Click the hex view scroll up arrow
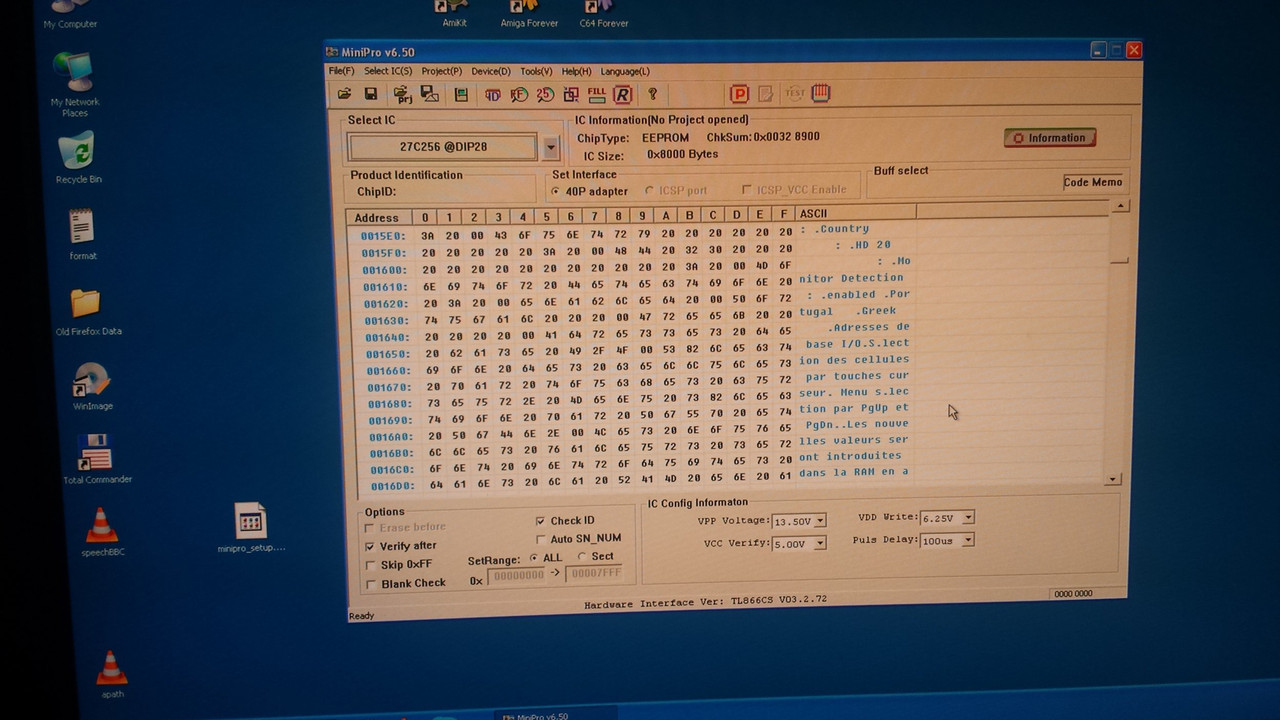 point(1121,206)
